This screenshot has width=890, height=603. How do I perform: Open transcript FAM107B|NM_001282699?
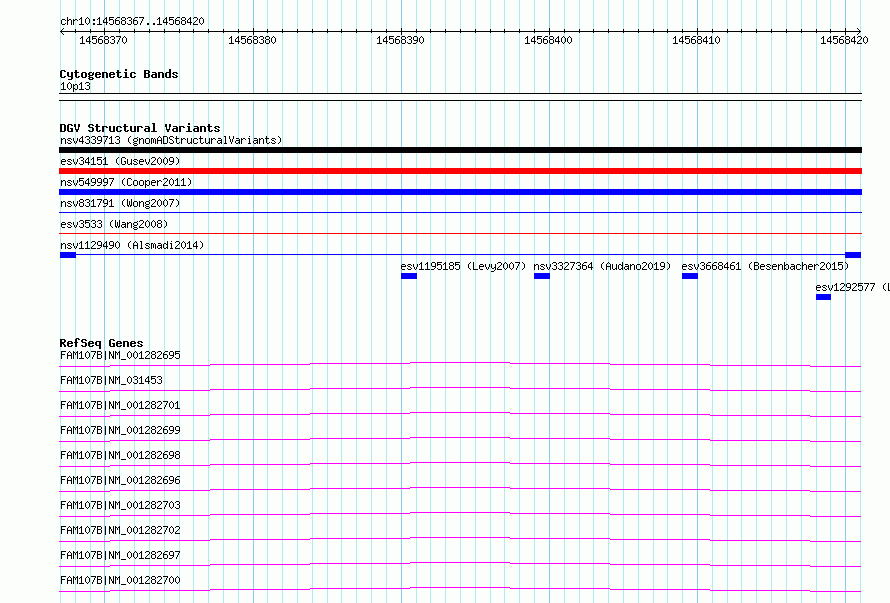120,430
